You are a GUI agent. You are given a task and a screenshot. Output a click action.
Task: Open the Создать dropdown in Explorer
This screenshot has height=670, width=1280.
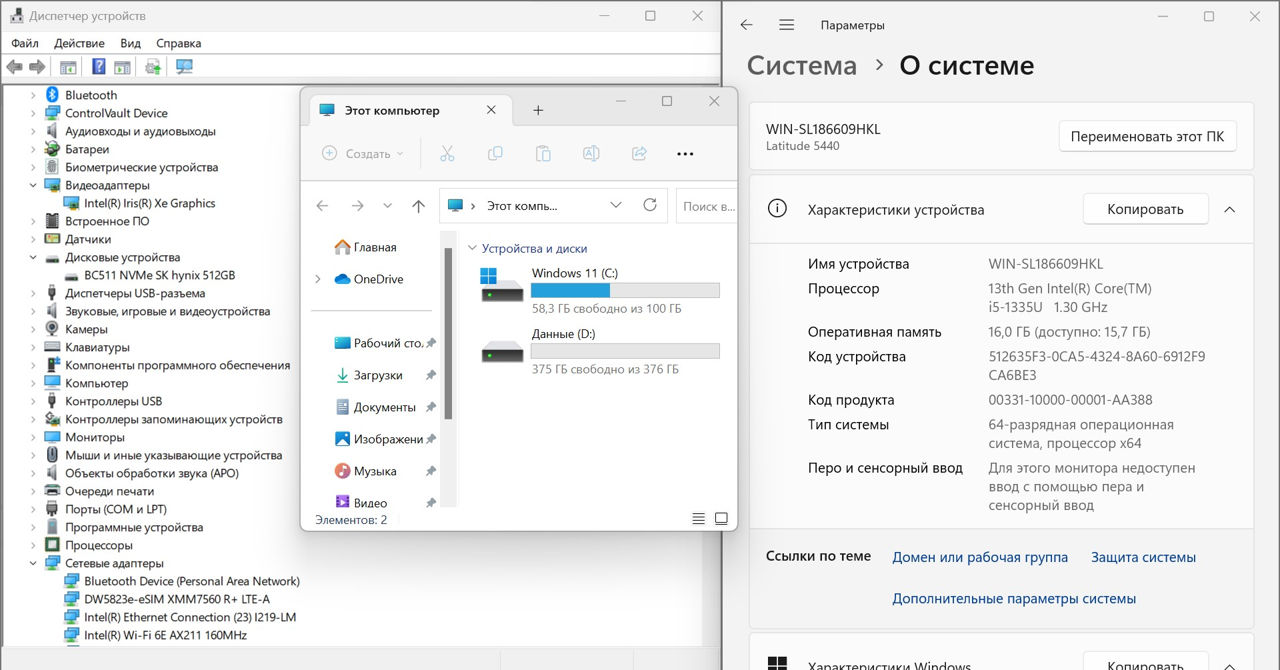pyautogui.click(x=363, y=154)
